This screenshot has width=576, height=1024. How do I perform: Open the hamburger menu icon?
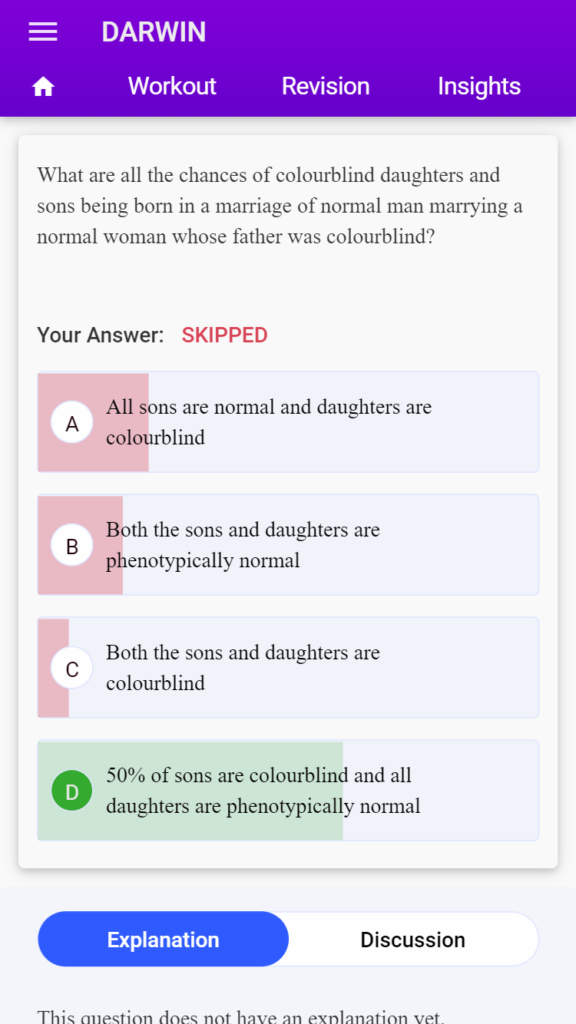point(43,32)
